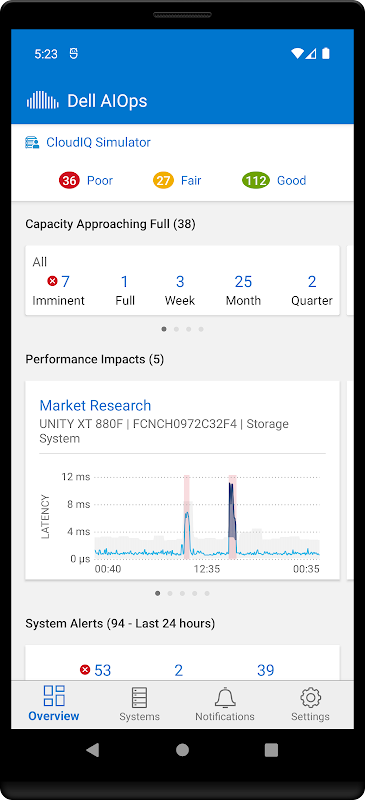Tap the red error icon beside 53 alerts
The width and height of the screenshot is (365, 800).
[85, 670]
